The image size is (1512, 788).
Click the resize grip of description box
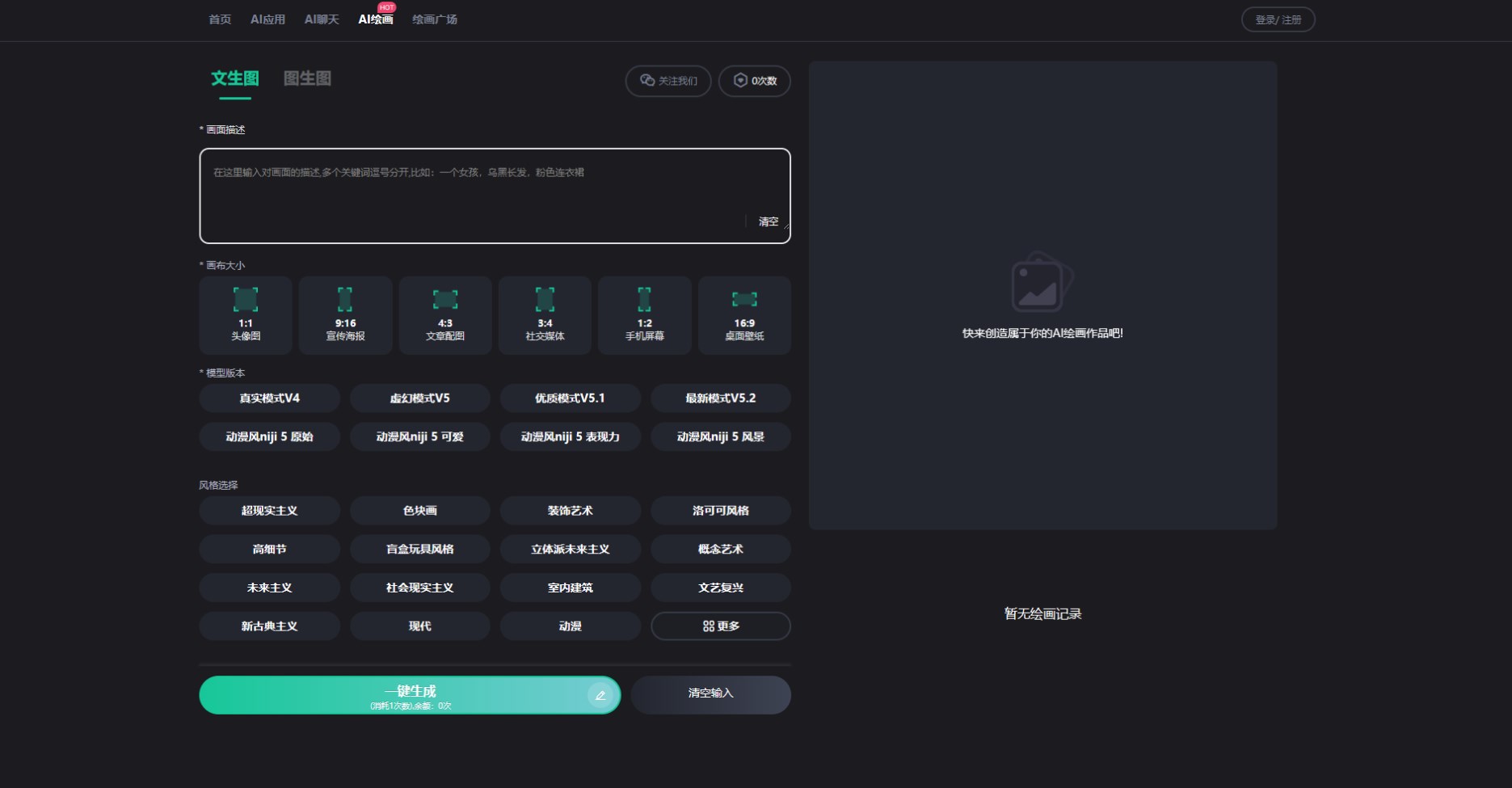tap(785, 225)
